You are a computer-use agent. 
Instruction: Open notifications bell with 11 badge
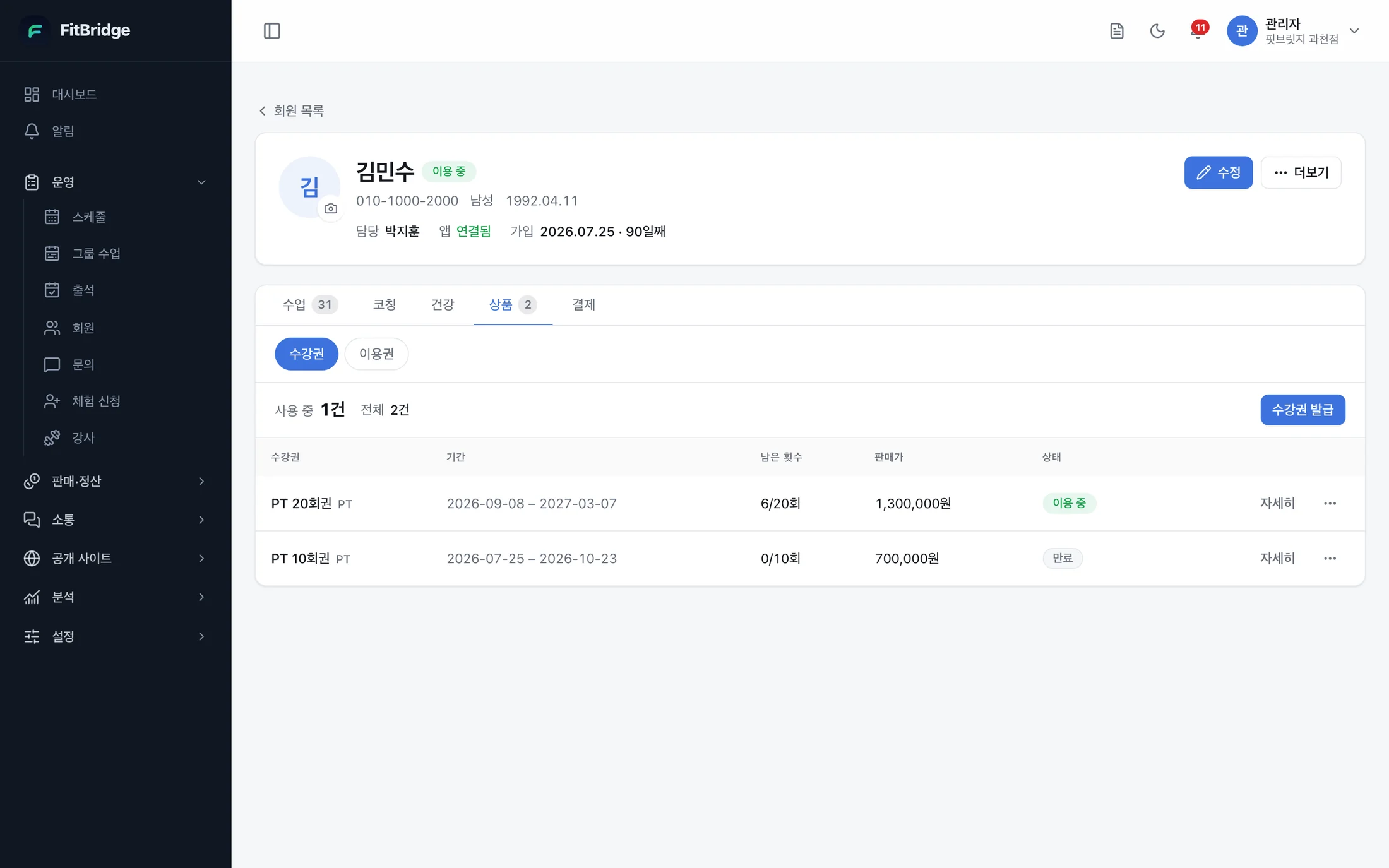tap(1198, 30)
